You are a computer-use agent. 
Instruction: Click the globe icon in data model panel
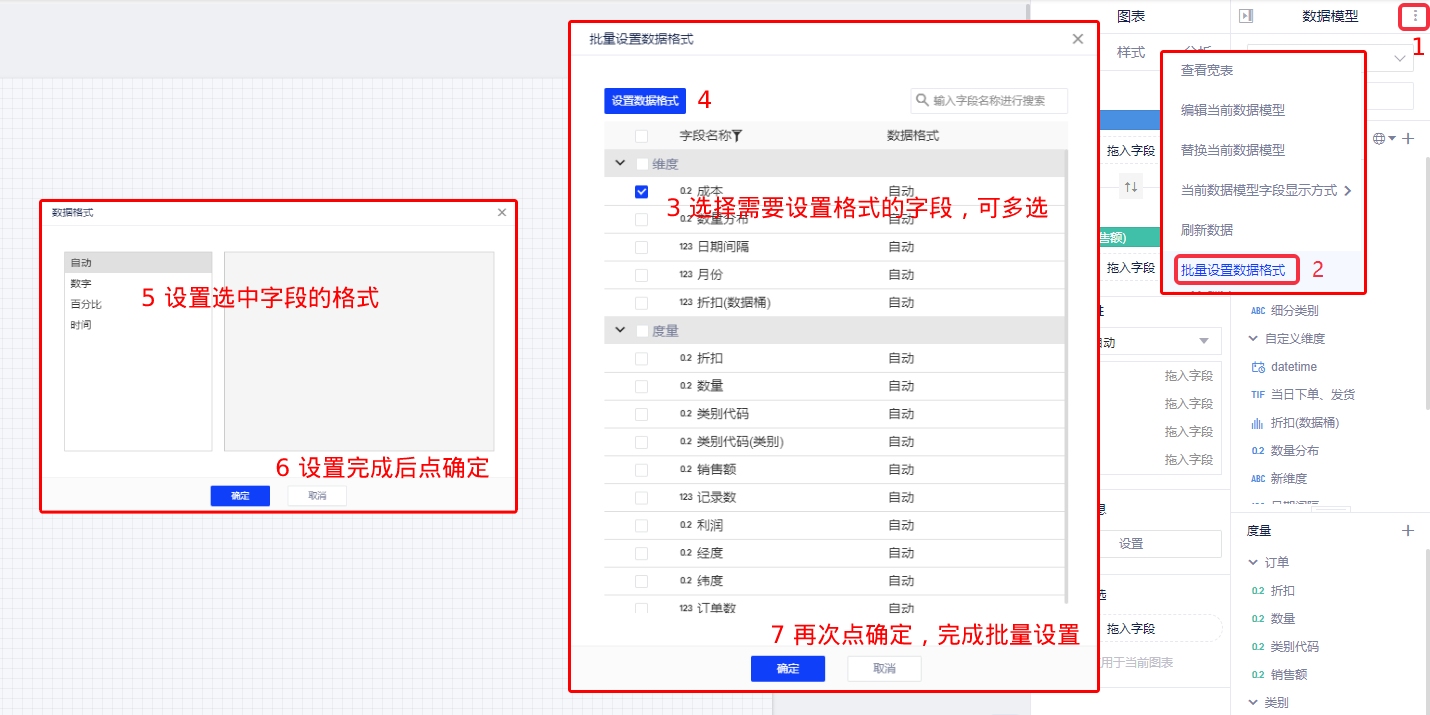click(1379, 139)
